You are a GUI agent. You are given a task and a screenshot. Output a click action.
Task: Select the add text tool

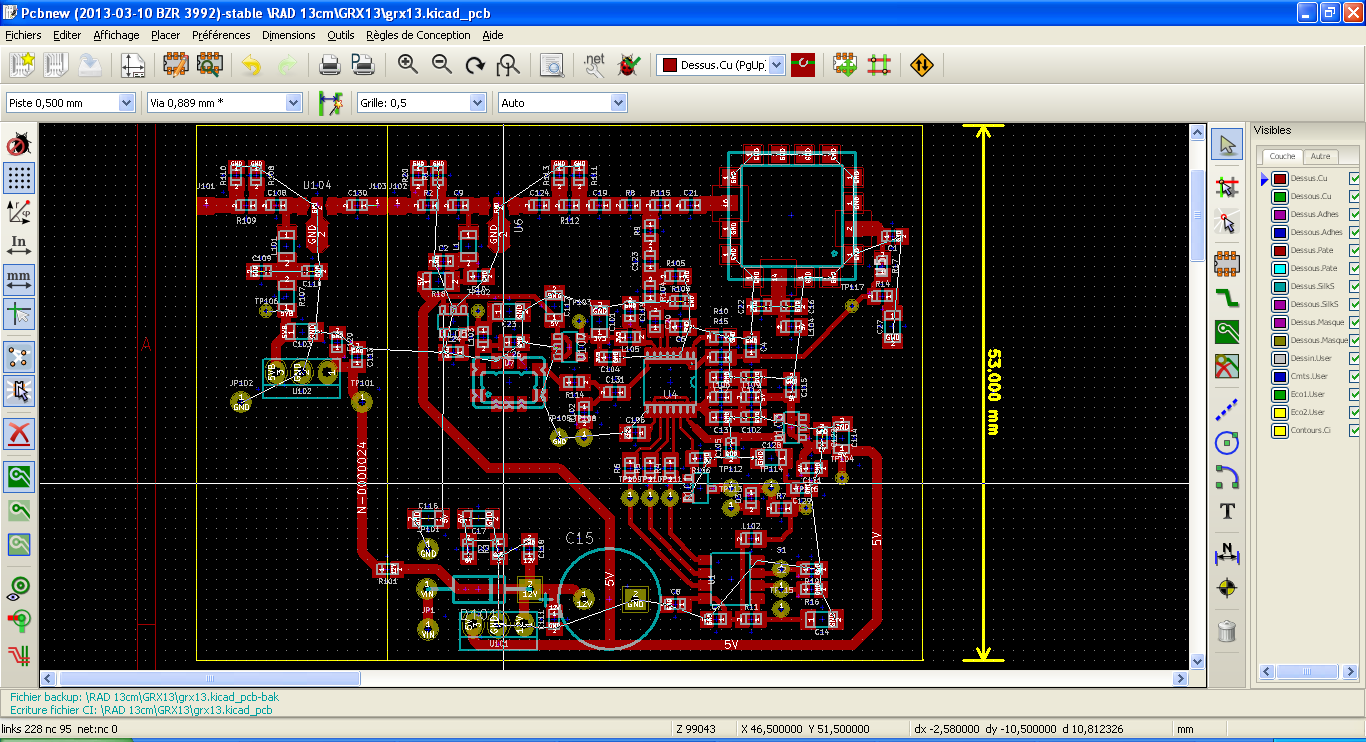pos(1227,511)
